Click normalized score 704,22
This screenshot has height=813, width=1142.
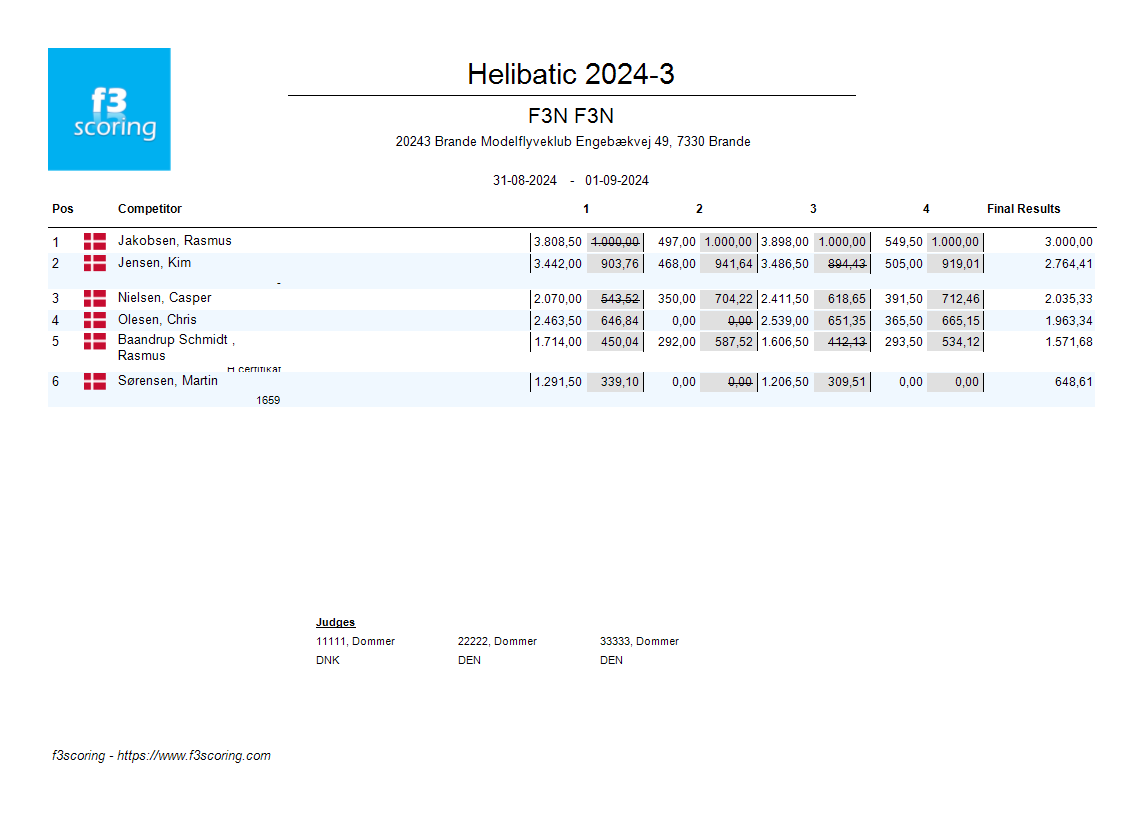(733, 299)
